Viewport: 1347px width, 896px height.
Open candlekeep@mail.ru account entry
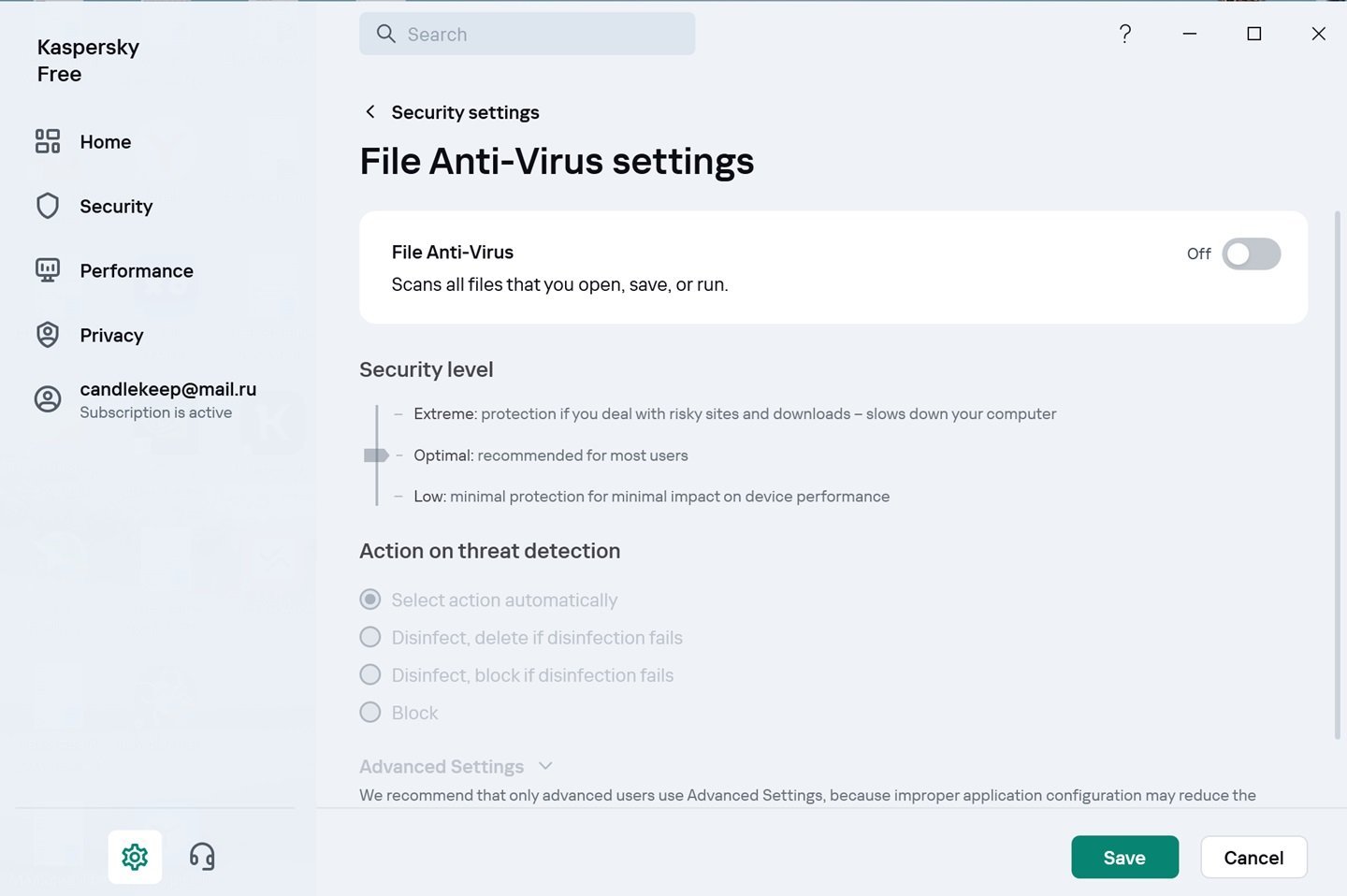167,389
